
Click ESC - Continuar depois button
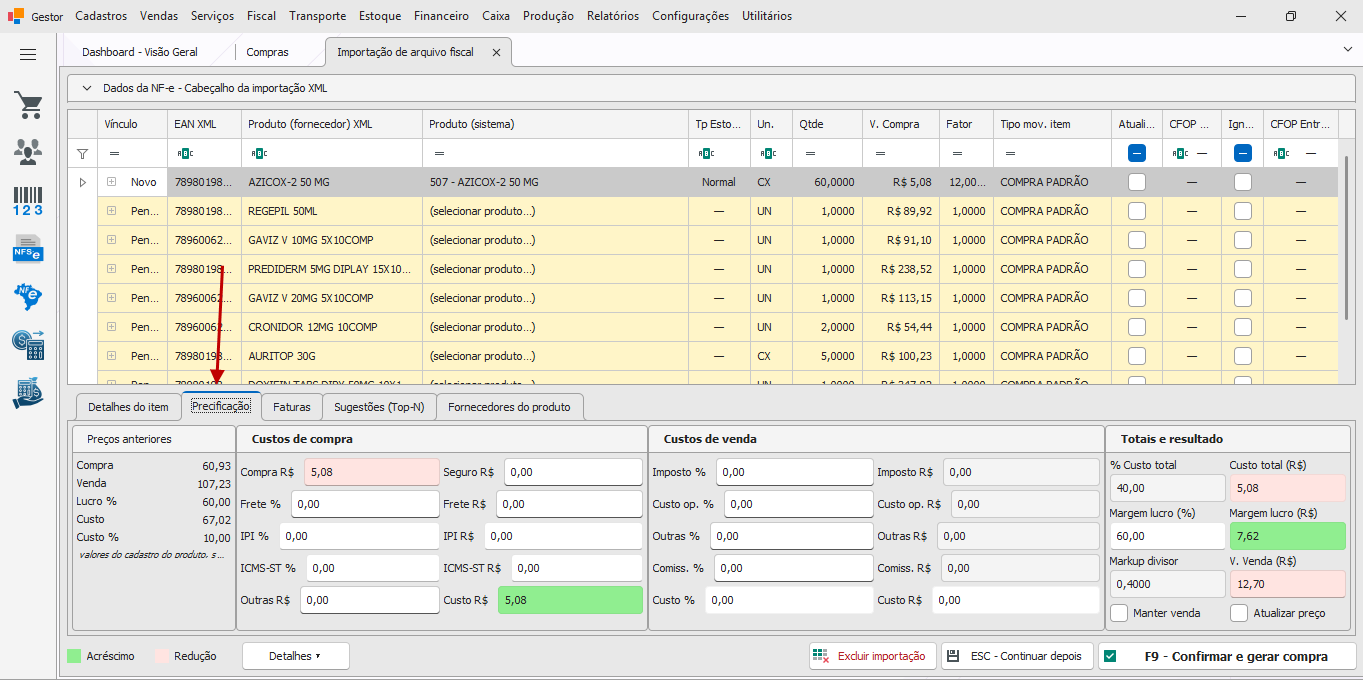click(x=1015, y=656)
